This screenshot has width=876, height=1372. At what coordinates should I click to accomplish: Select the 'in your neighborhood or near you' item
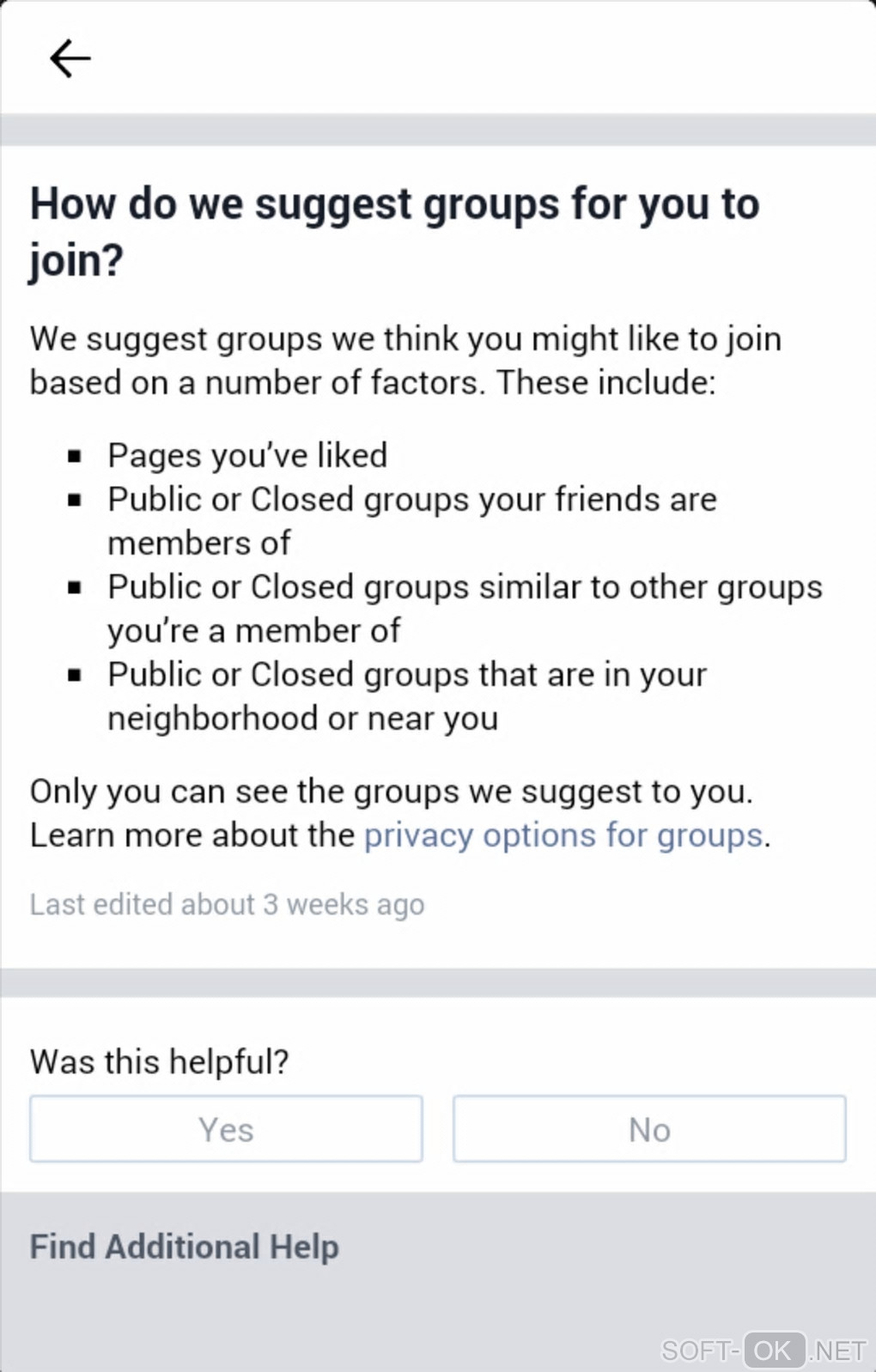point(406,695)
